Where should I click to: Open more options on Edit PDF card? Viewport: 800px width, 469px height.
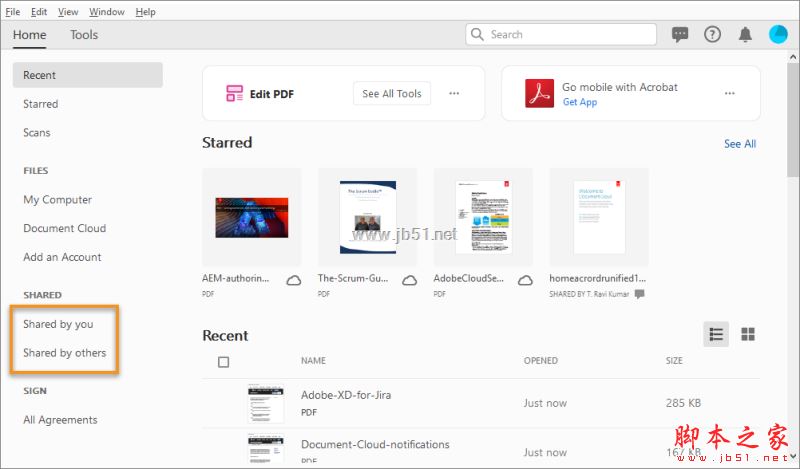click(x=454, y=93)
